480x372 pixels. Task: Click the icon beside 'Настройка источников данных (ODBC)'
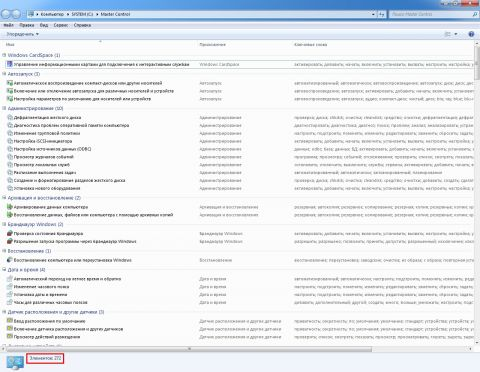coord(10,149)
